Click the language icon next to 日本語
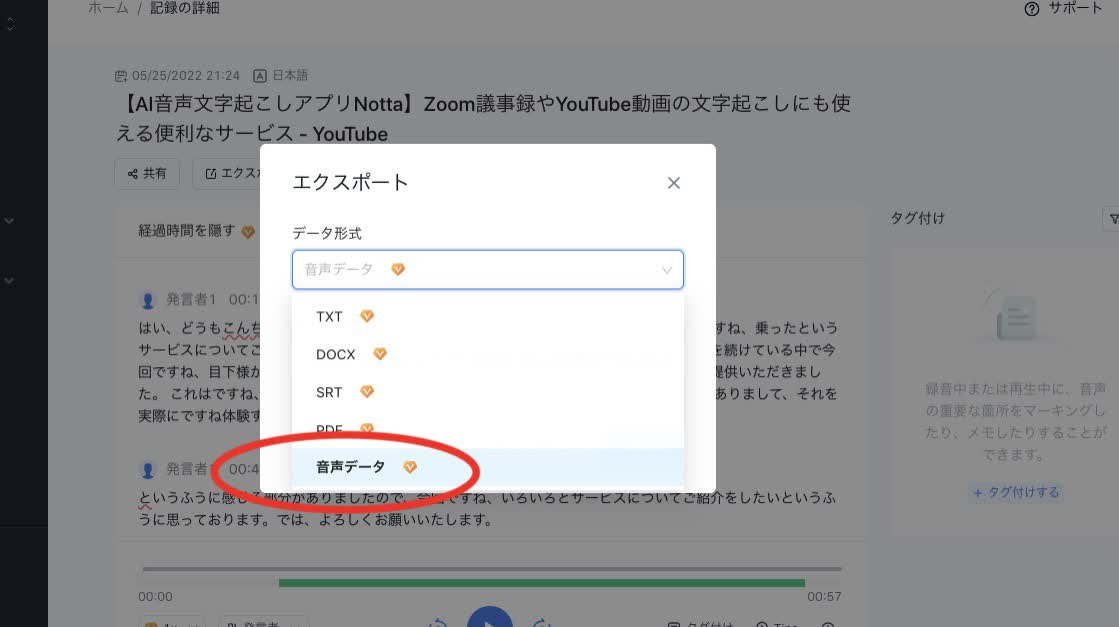This screenshot has height=627, width=1119. tap(260, 76)
